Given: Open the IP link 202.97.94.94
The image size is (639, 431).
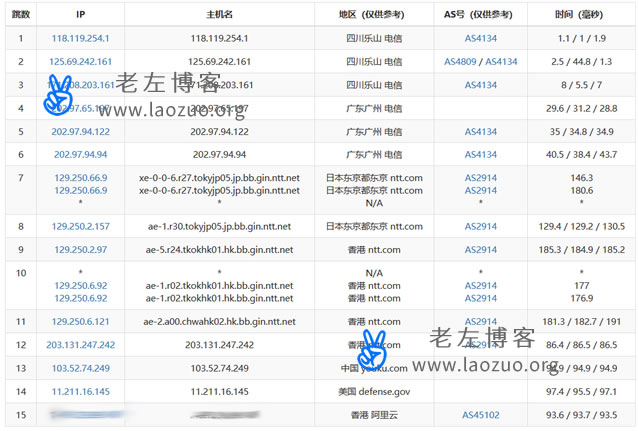Looking at the screenshot, I should (80, 154).
